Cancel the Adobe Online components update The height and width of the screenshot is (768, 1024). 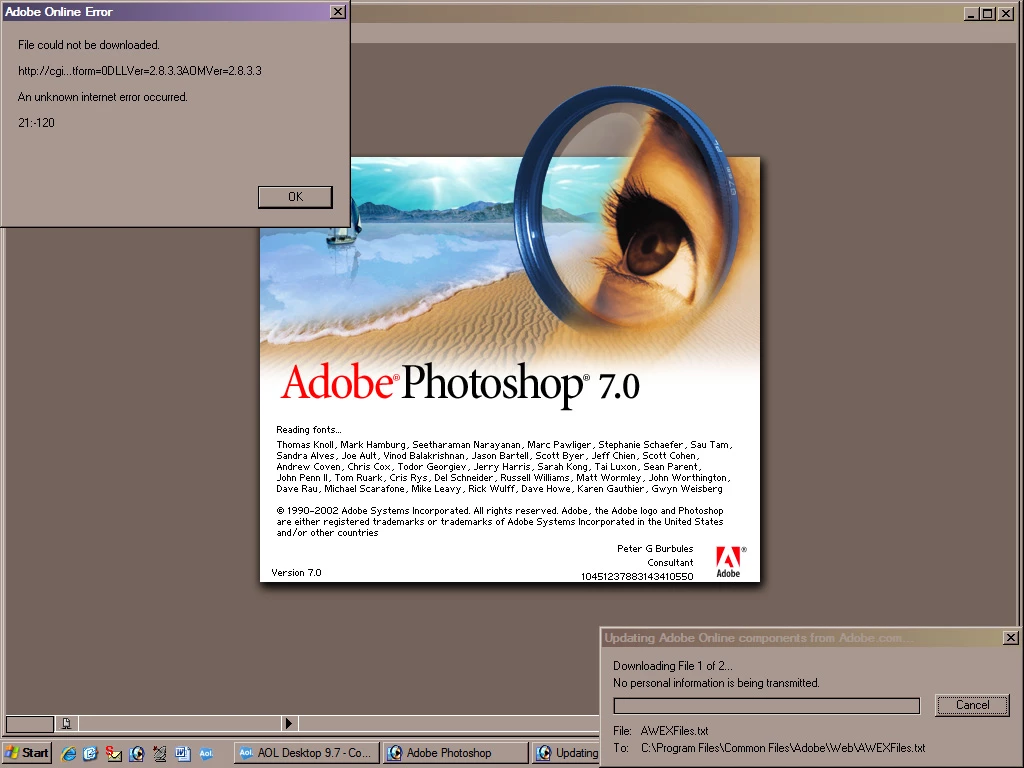(972, 705)
